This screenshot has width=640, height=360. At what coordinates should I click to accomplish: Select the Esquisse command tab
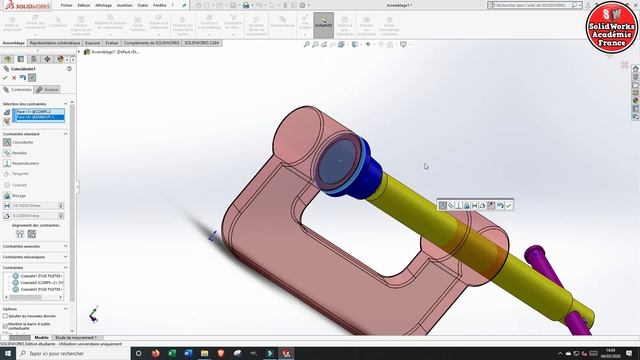coord(93,43)
